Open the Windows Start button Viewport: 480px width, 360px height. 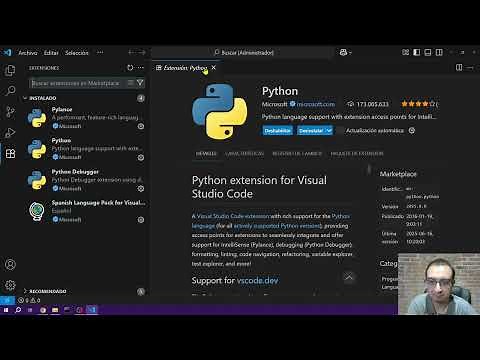[6, 310]
